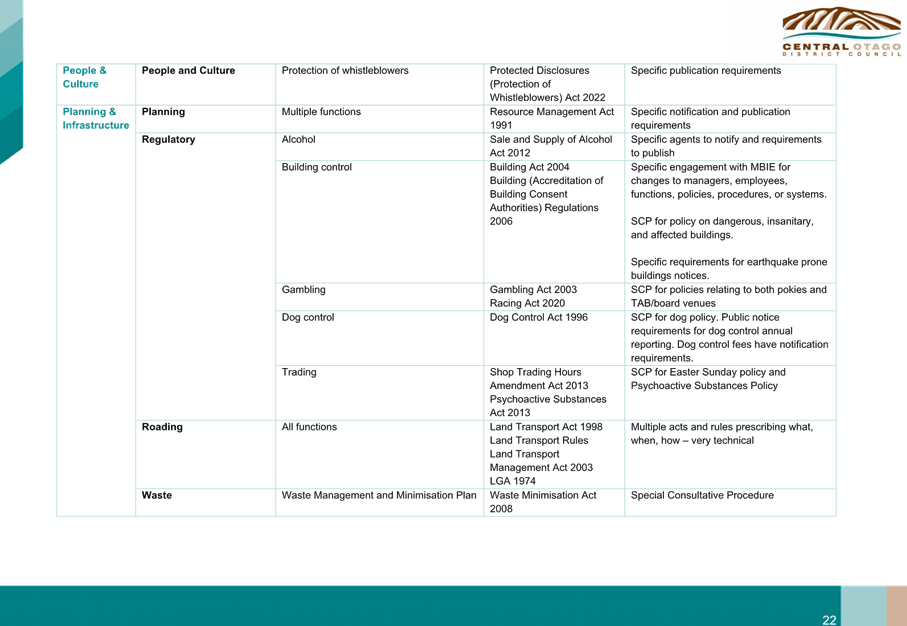
Task: Select 'Dog Control Act 1996' cell
Action: coord(554,338)
